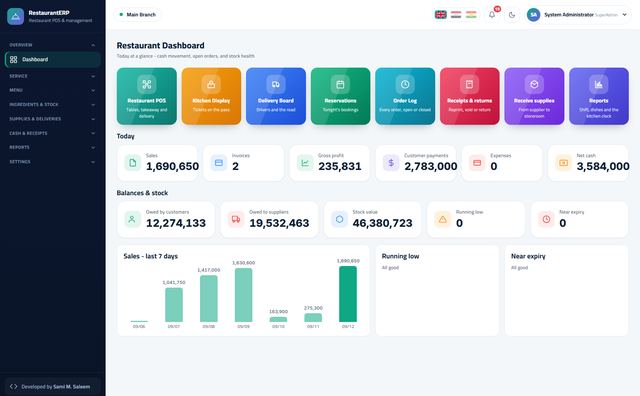
Task: Click the Gross profit value 235,831
Action: 340,167
